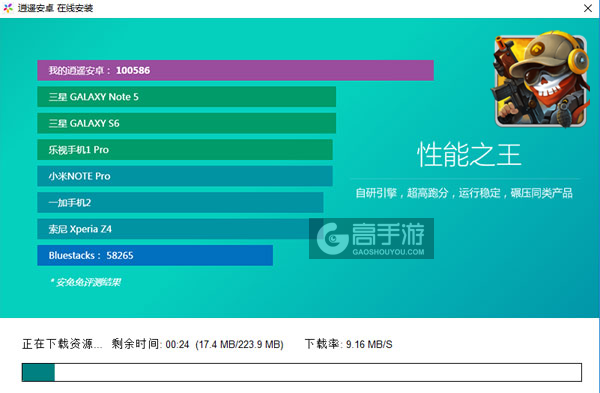600x393 pixels.
Task: Click the 17.4 MB/223.9 MB size text
Action: [240, 344]
